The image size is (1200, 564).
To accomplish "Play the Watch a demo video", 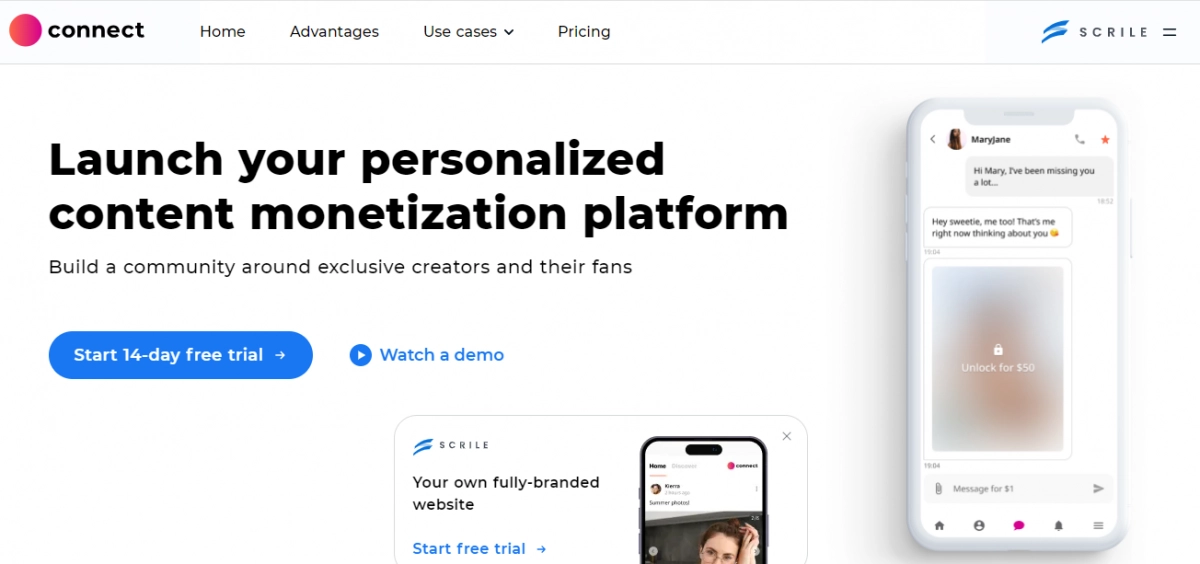I will (427, 355).
